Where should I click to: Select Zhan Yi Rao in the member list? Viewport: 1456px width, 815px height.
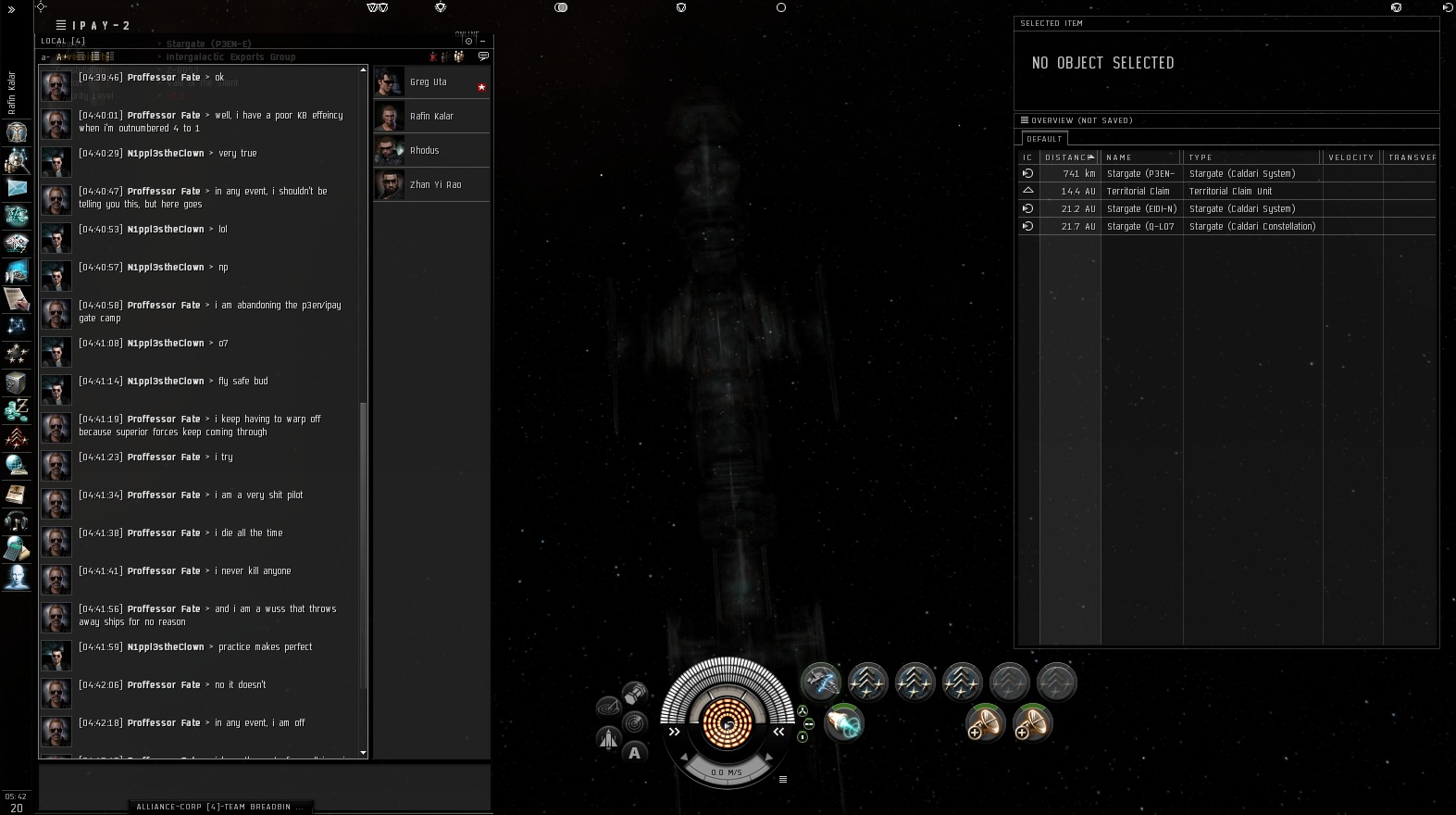coord(431,184)
